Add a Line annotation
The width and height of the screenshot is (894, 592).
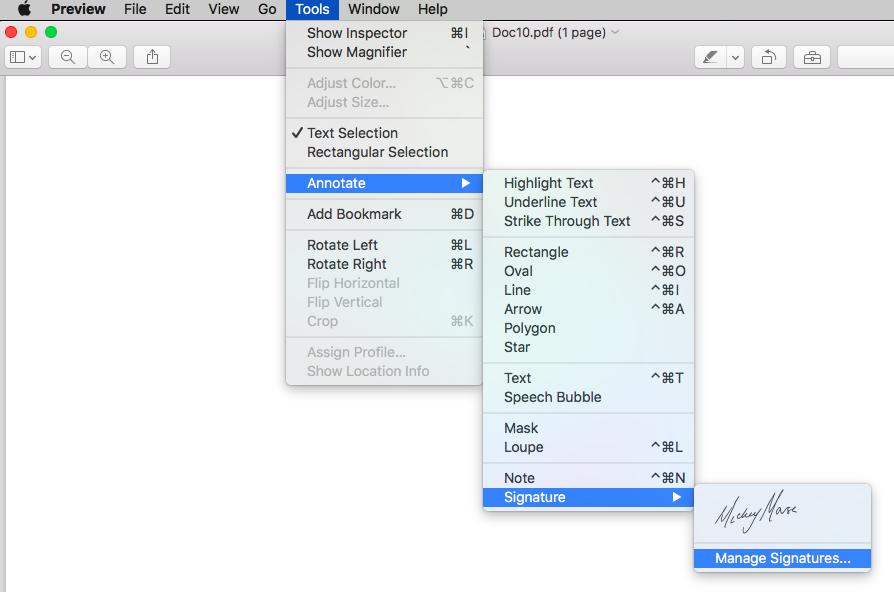(x=588, y=290)
